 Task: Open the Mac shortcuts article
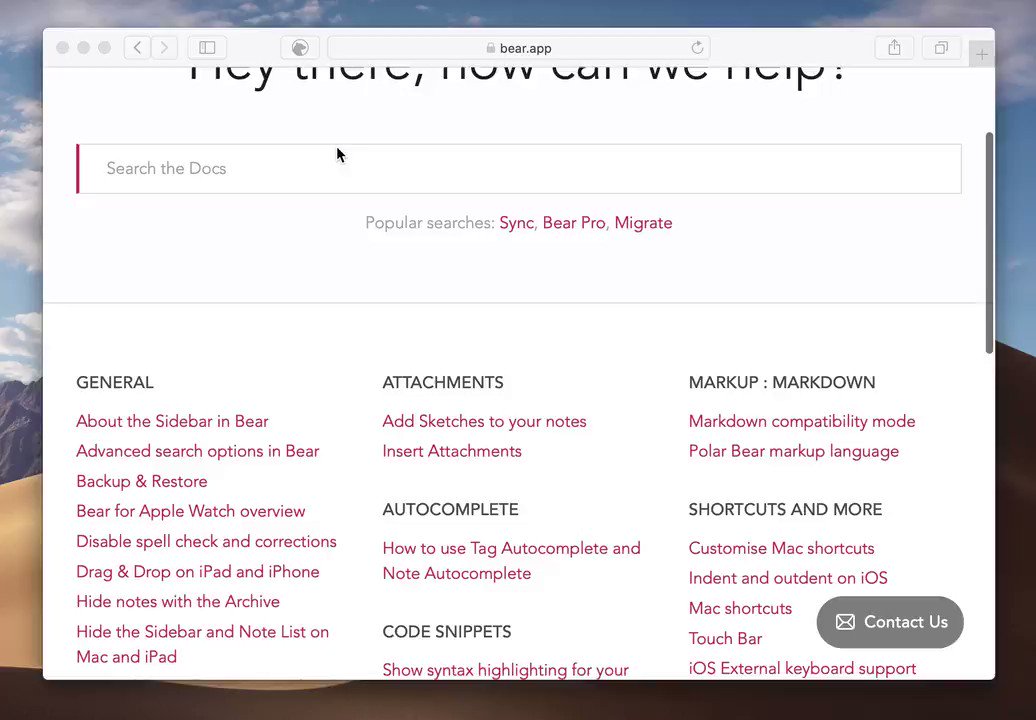click(x=740, y=608)
